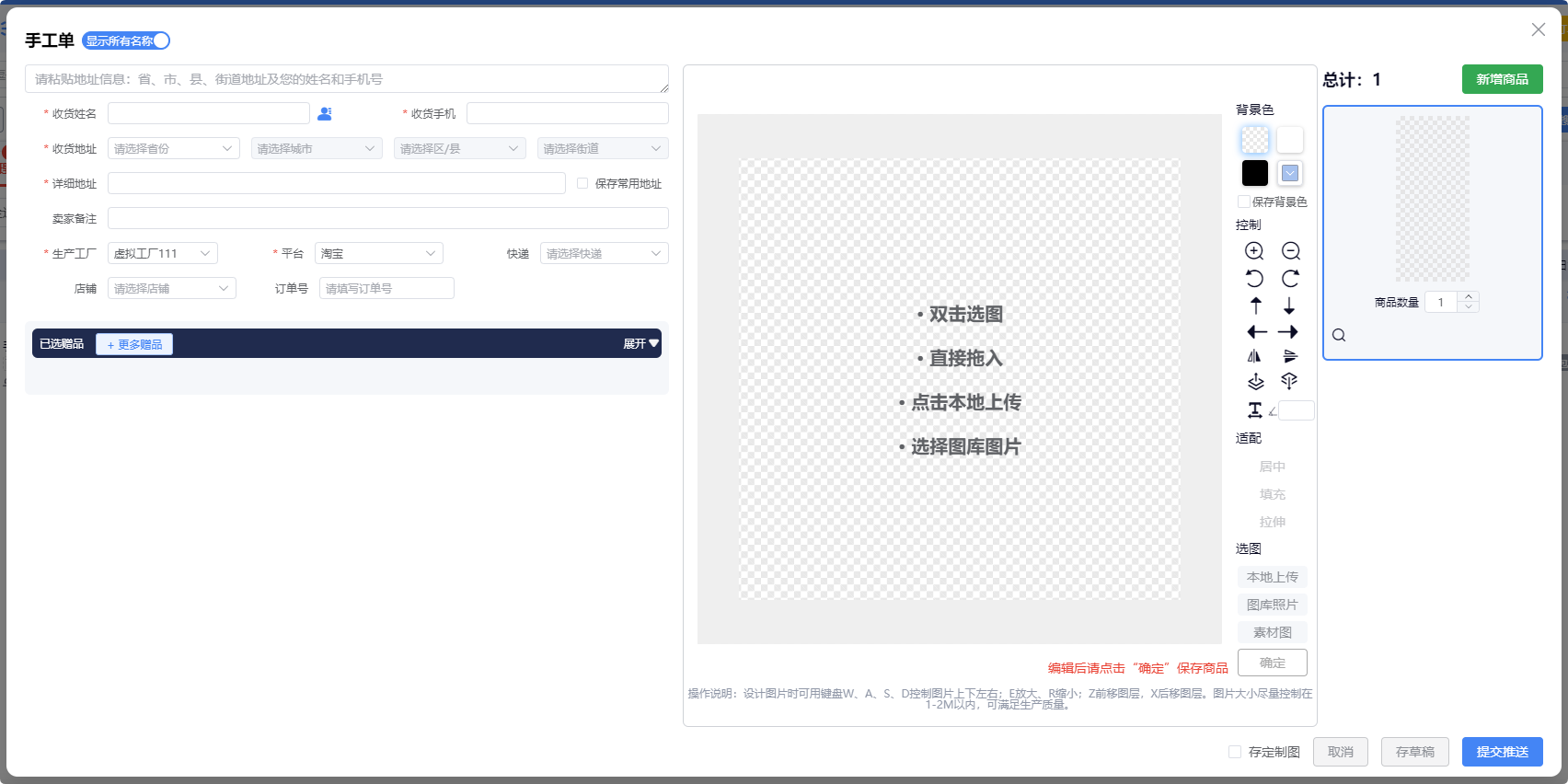Check 保存背景色 checkbox
Viewport: 1568px width, 784px height.
pos(1244,202)
